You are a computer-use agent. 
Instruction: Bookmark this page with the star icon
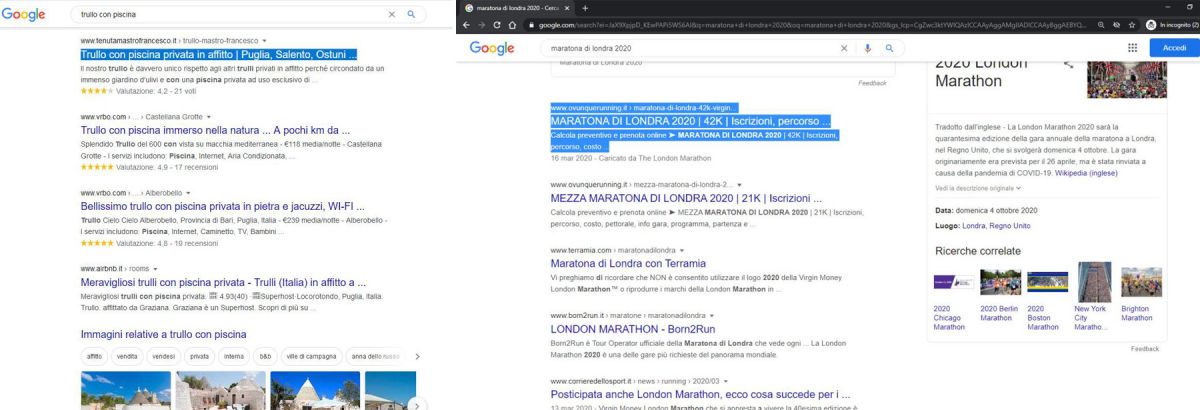(1132, 23)
